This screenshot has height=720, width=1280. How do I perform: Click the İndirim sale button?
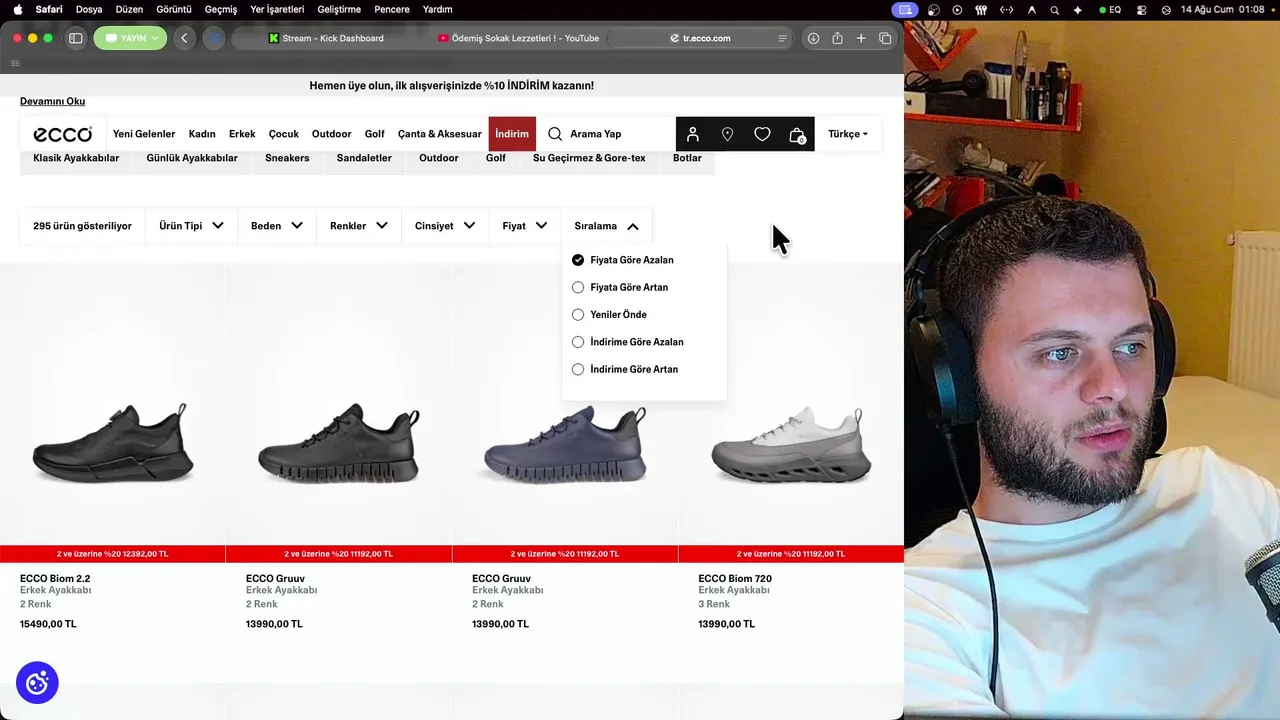pos(512,134)
